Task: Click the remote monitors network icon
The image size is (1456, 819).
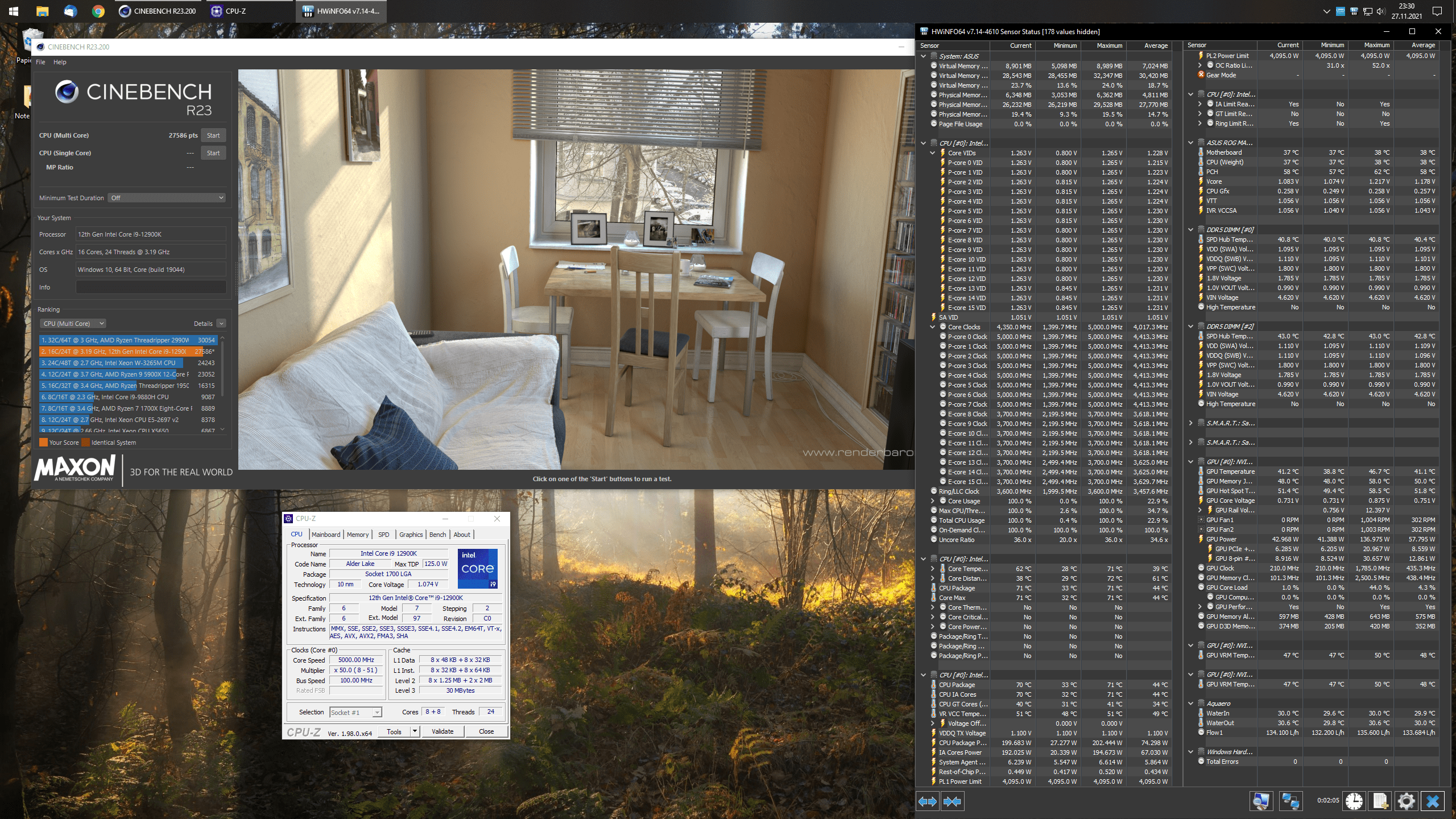Action: tap(1290, 801)
